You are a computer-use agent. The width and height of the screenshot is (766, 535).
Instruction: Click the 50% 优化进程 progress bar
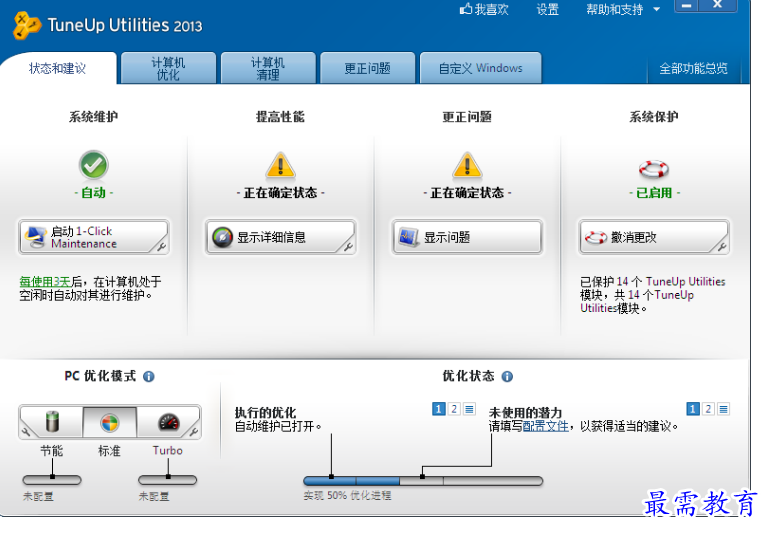[423, 481]
